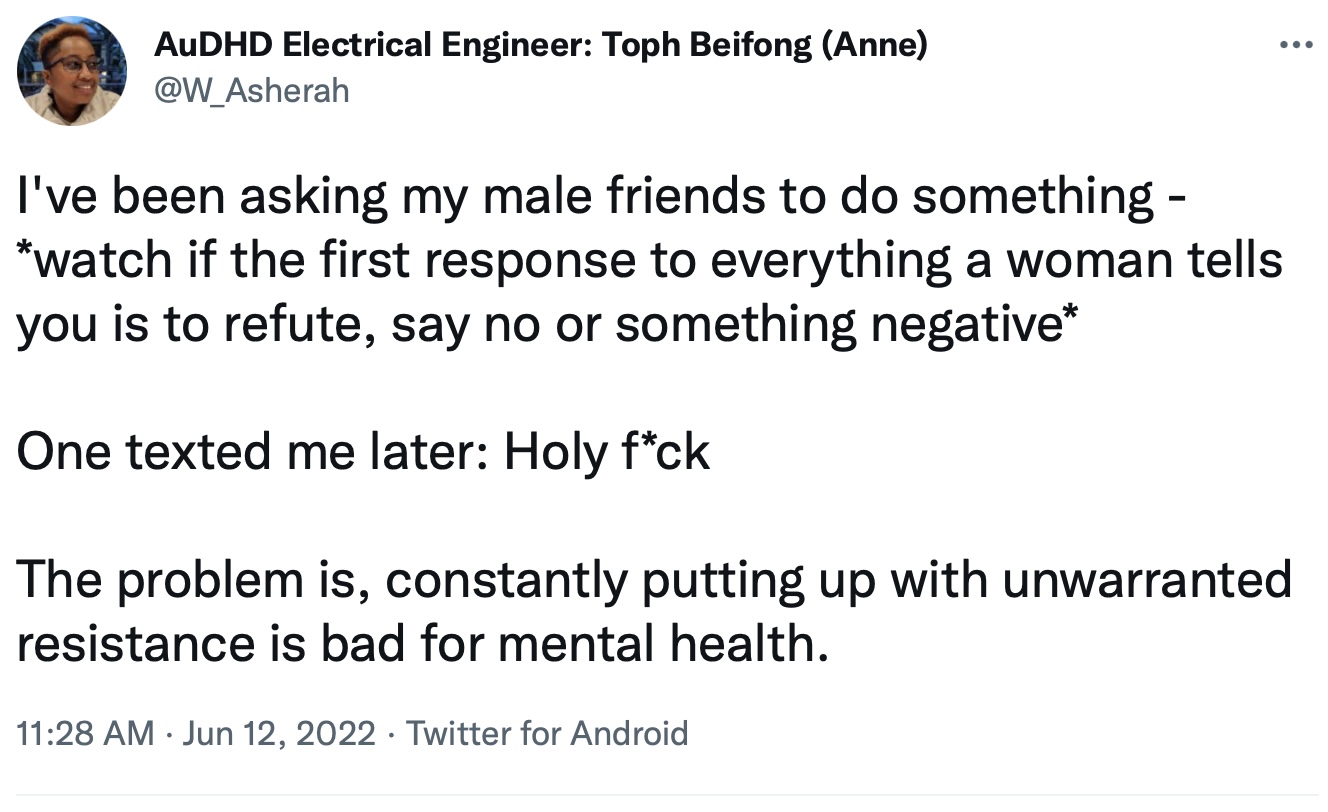Open the Twitter for Android source link
The width and height of the screenshot is (1328, 812).
point(547,734)
